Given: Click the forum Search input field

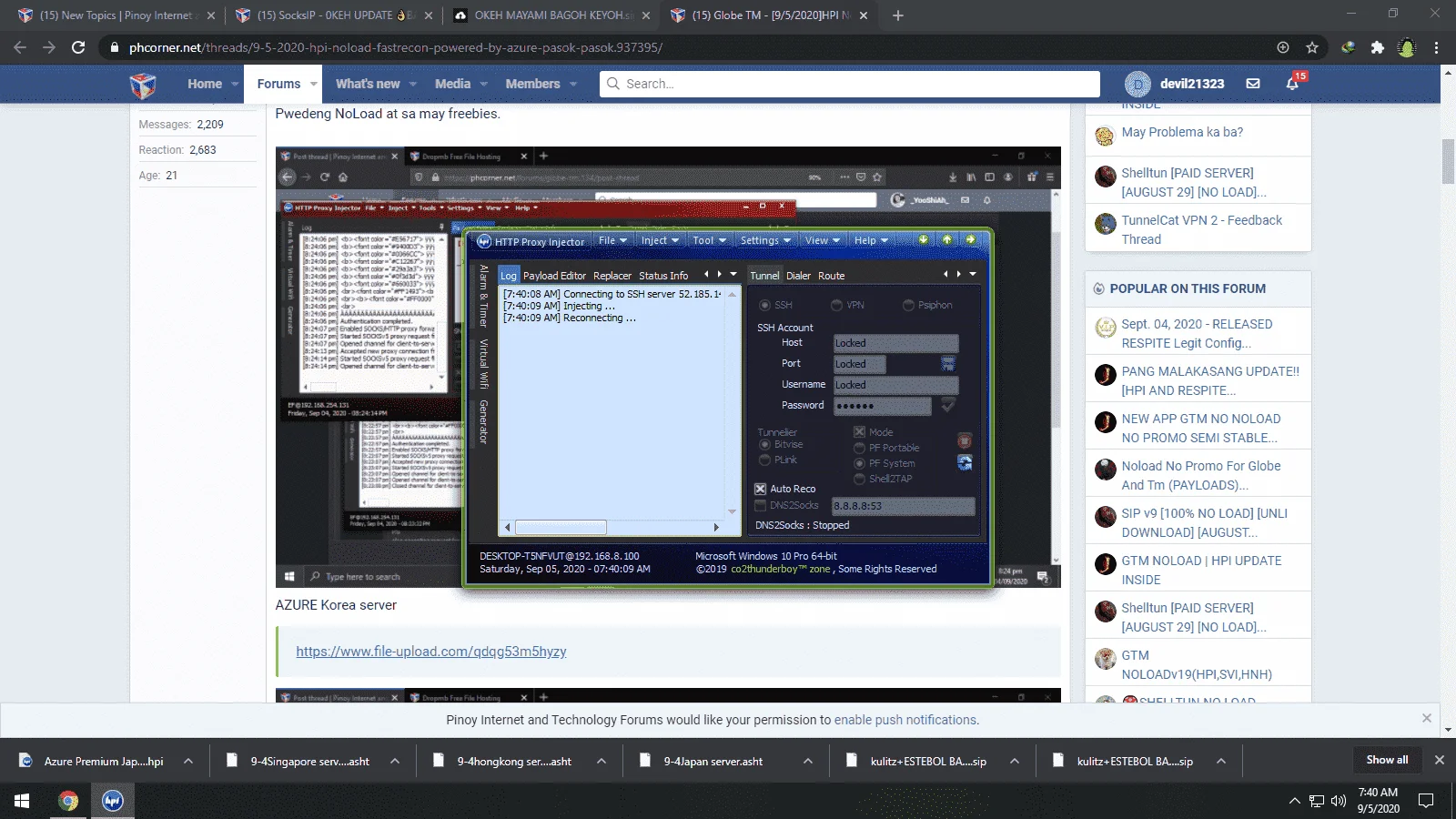Looking at the screenshot, I should (850, 84).
